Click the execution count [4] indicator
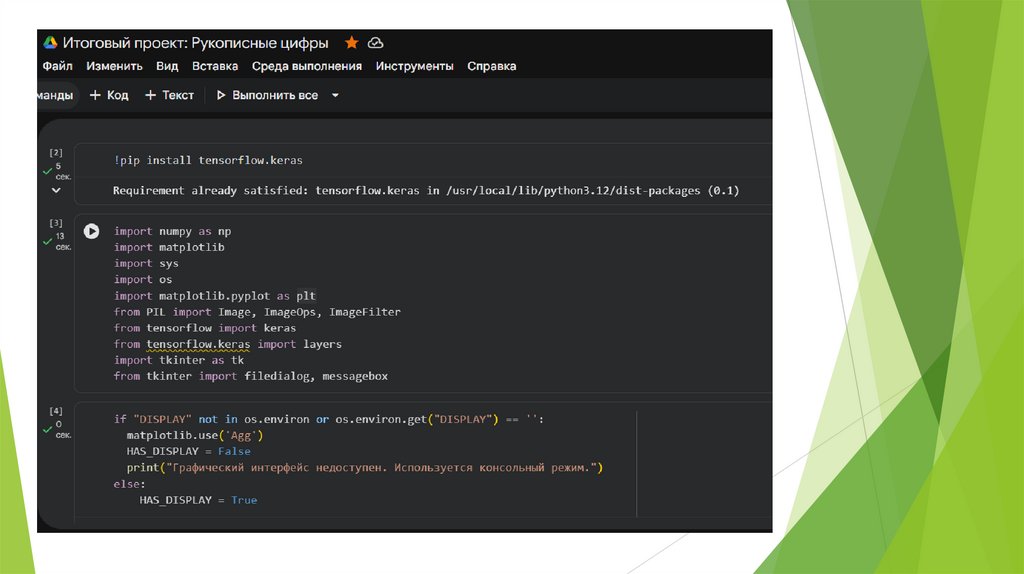The image size is (1024, 574). (x=56, y=411)
